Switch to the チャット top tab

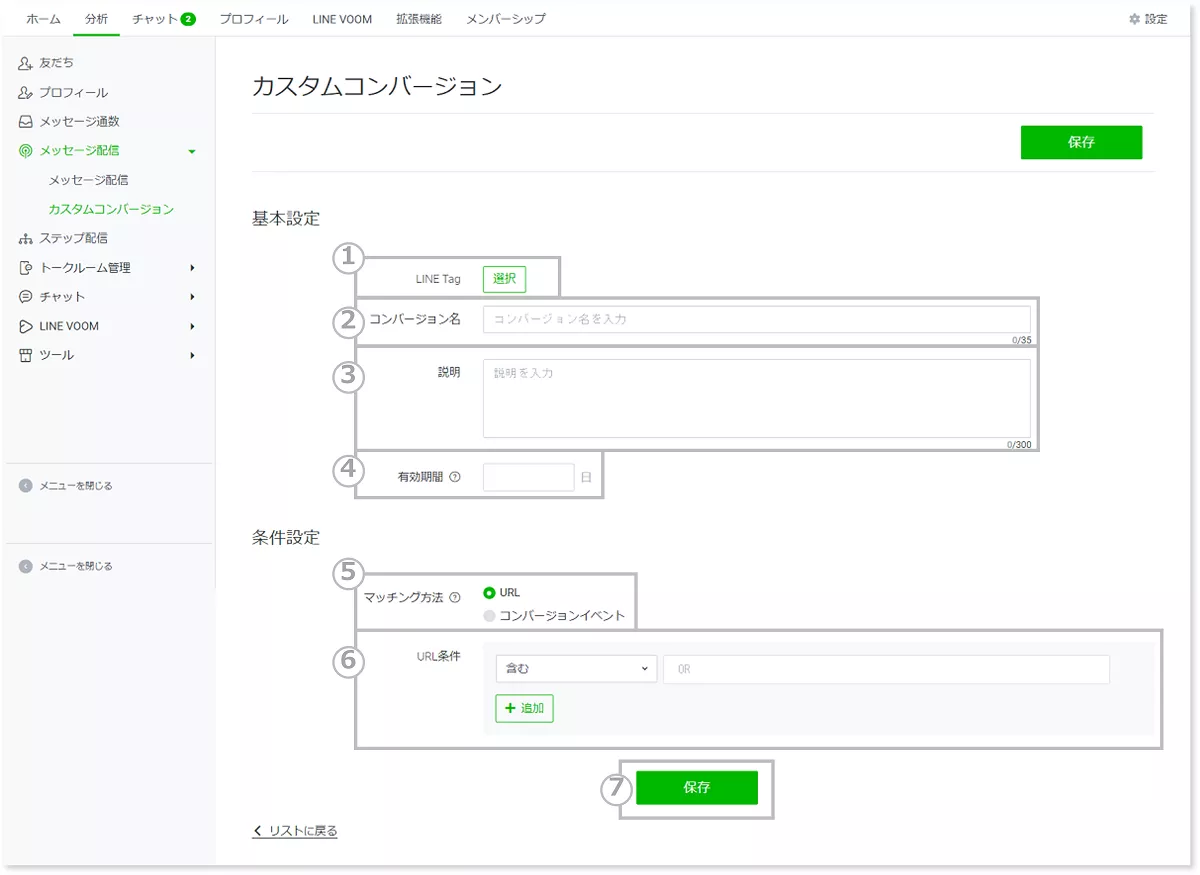pos(163,19)
